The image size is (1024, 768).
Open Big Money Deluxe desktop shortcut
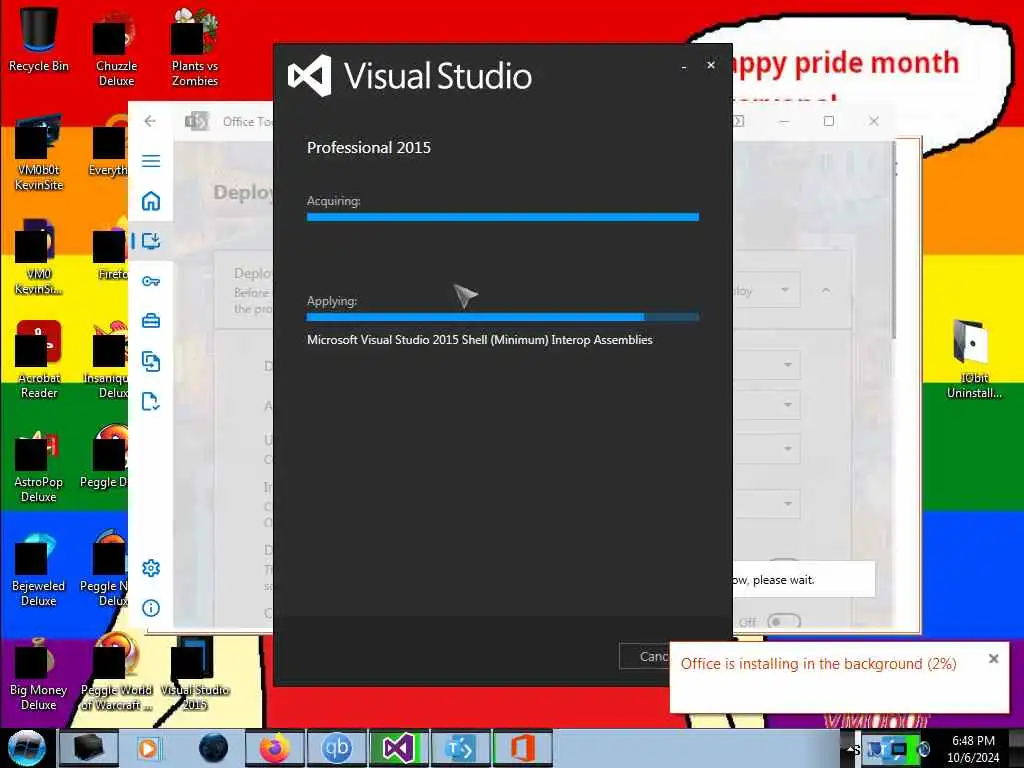click(x=39, y=673)
